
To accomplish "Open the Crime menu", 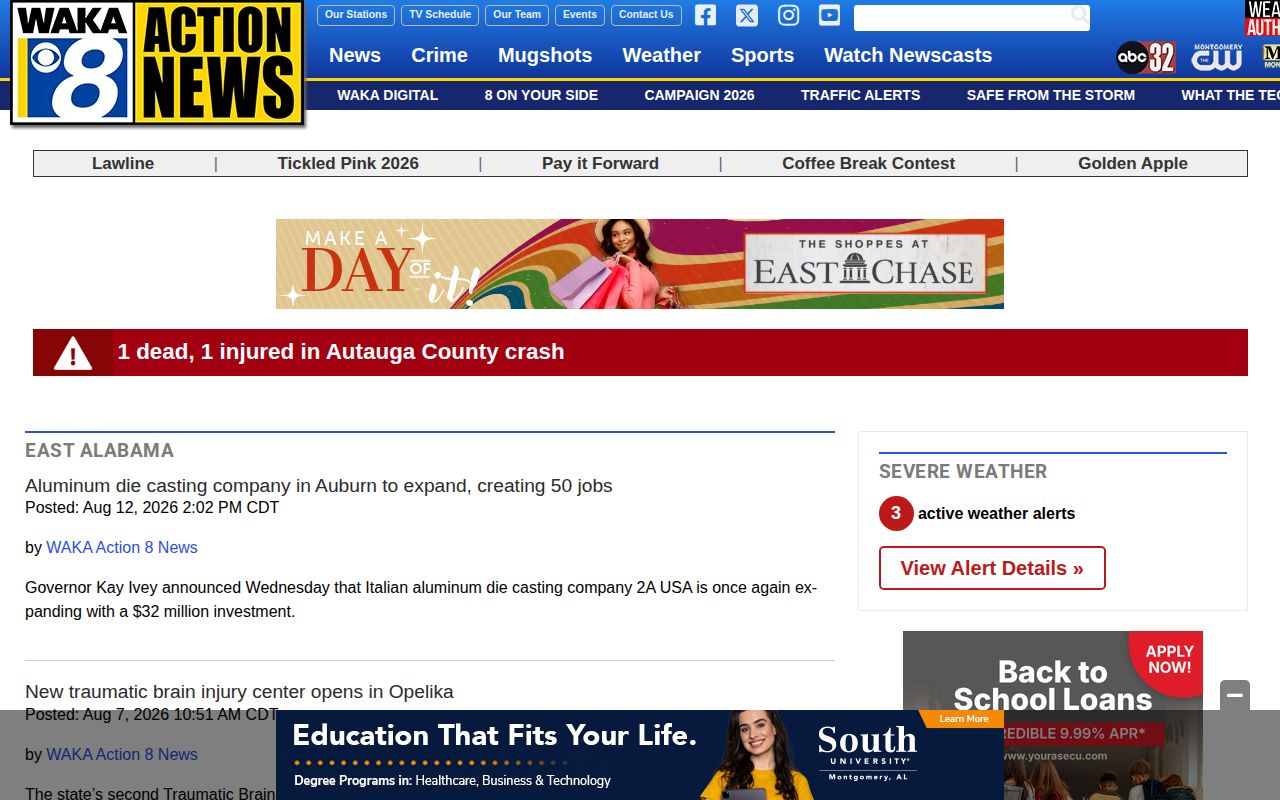I will tap(440, 55).
